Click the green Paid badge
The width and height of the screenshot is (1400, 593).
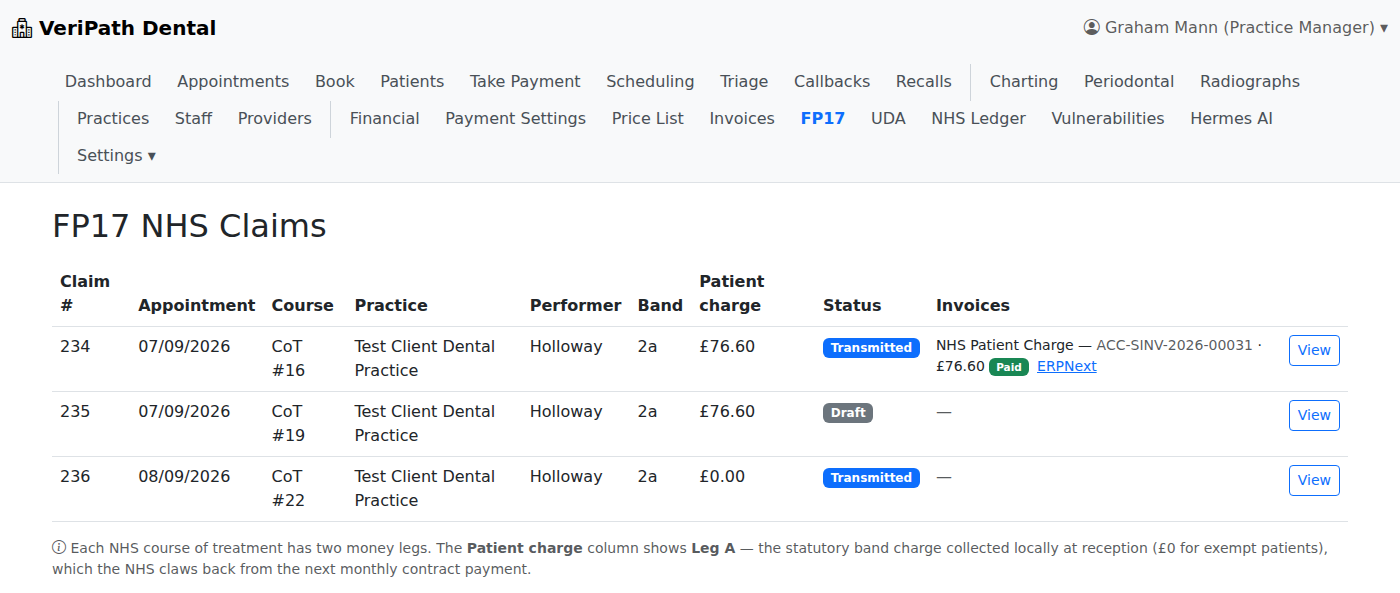click(x=1009, y=367)
